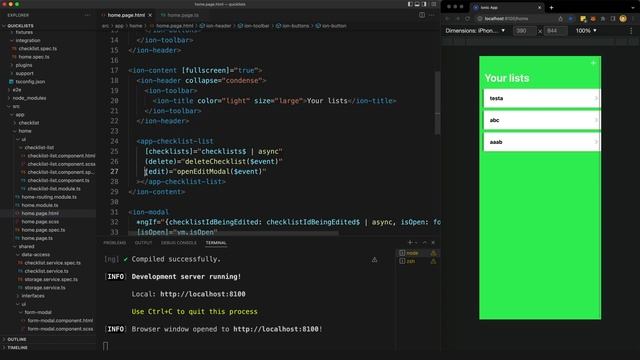Screen dimensions: 640x360
Task: Close the home.page.html editor tab
Action: 150,15
